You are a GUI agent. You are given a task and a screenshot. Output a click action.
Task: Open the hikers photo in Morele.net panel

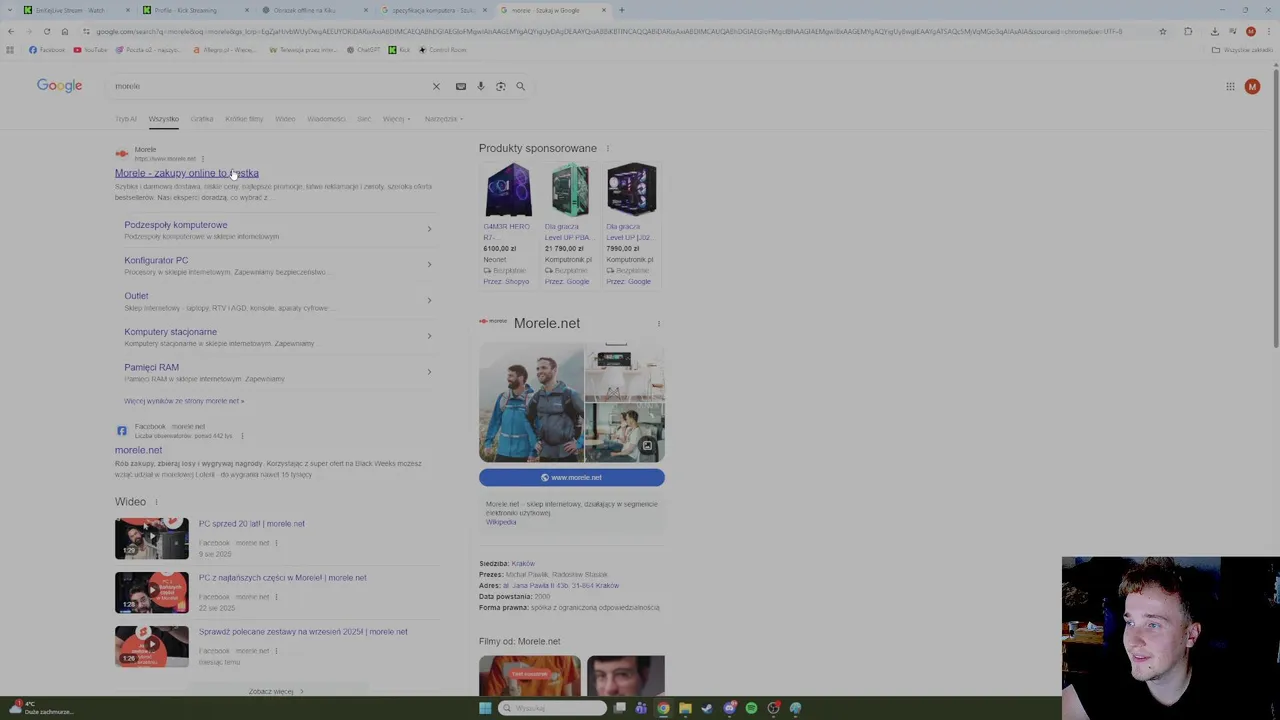[531, 403]
